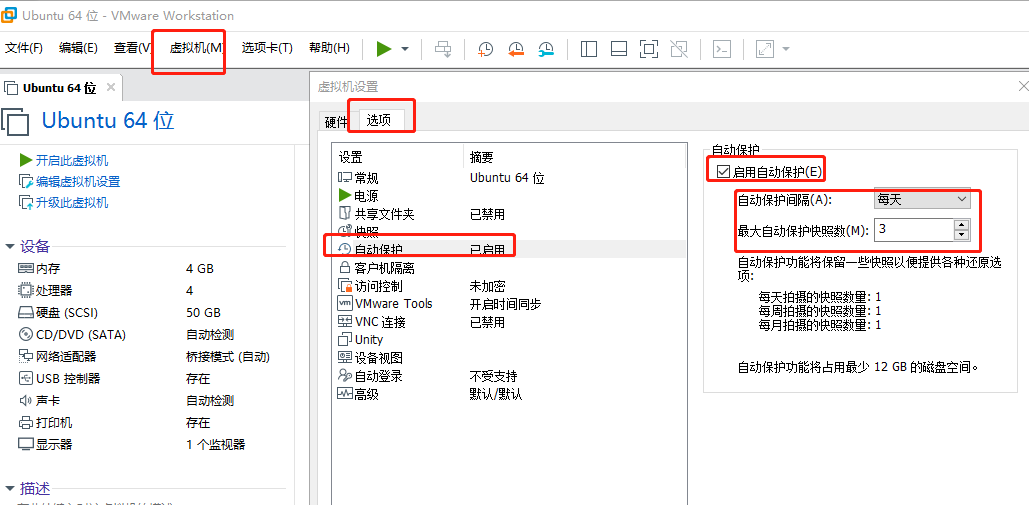Select 高级 in settings list
The image size is (1029, 505).
510,394
